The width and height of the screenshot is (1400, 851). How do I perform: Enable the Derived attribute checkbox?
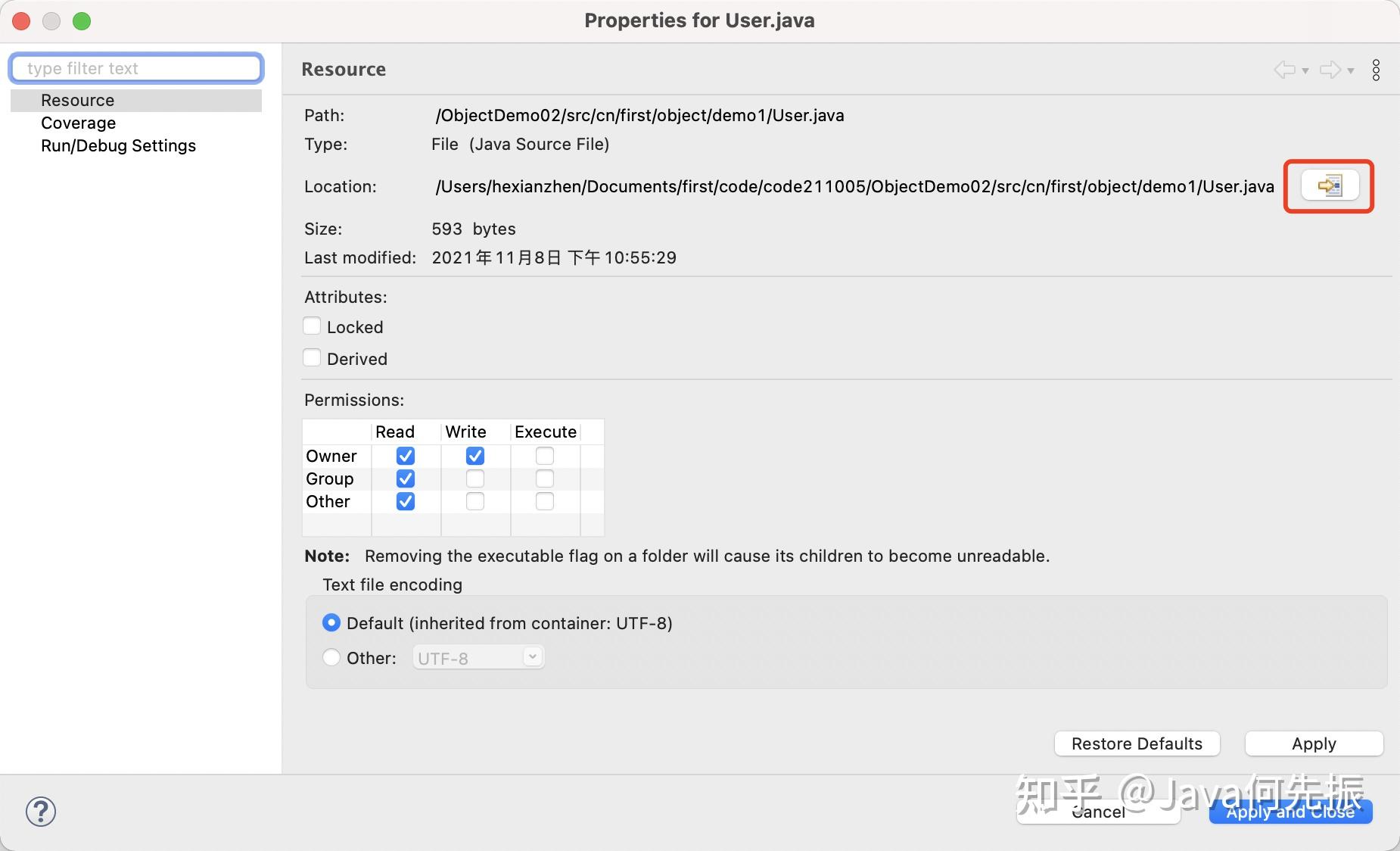[312, 358]
